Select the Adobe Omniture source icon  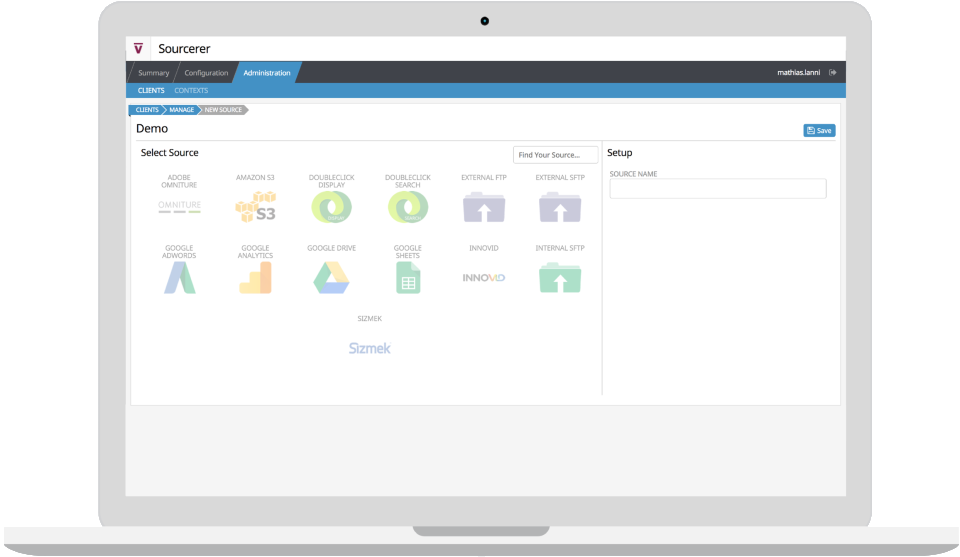pyautogui.click(x=179, y=207)
